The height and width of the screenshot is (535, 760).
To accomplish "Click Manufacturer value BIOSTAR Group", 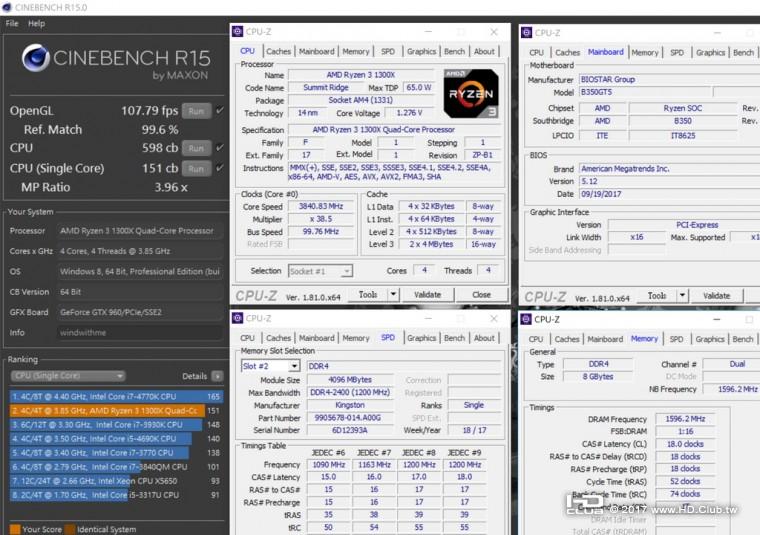I will [x=669, y=79].
